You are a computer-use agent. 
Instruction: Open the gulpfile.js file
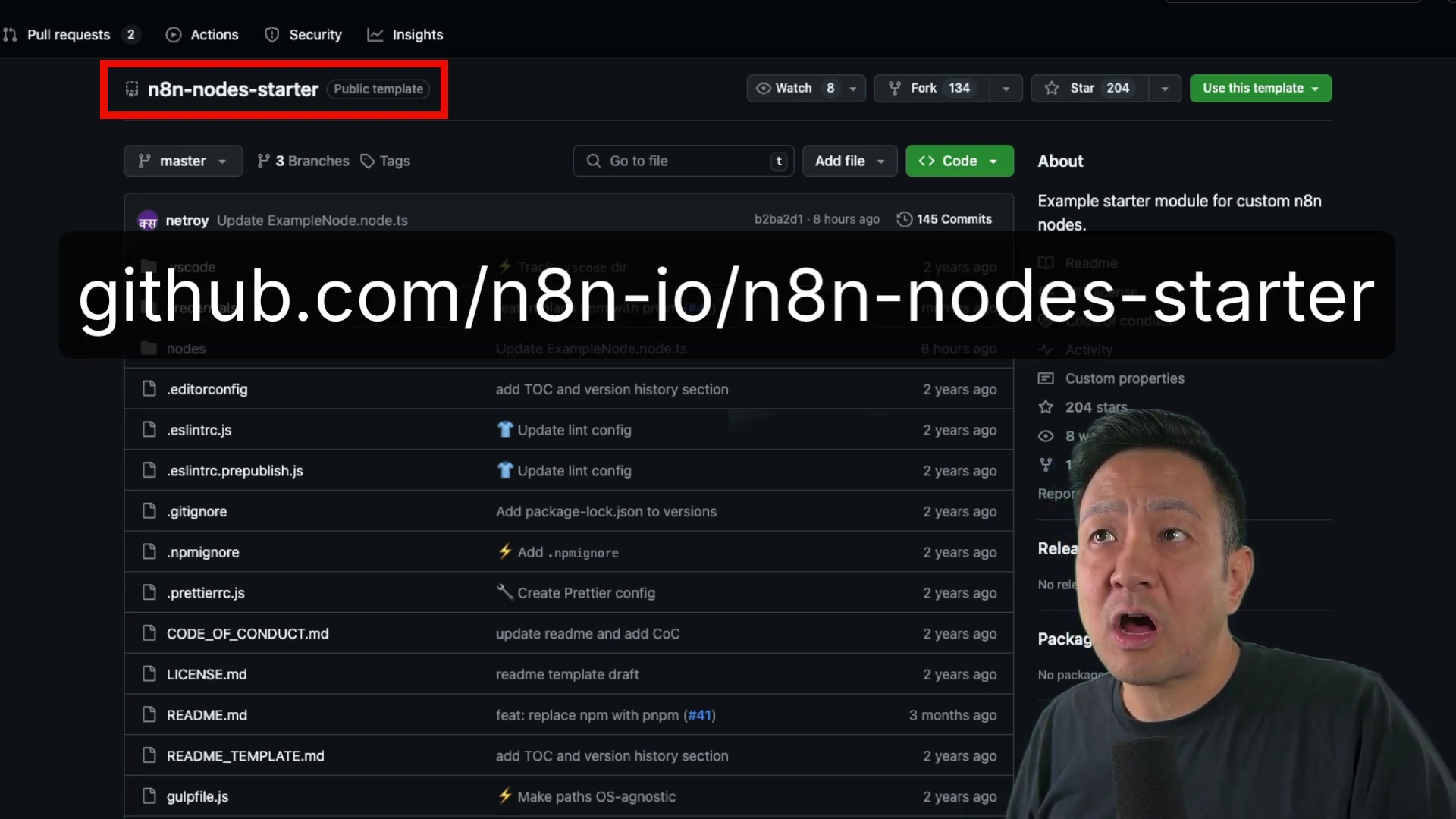pos(198,796)
